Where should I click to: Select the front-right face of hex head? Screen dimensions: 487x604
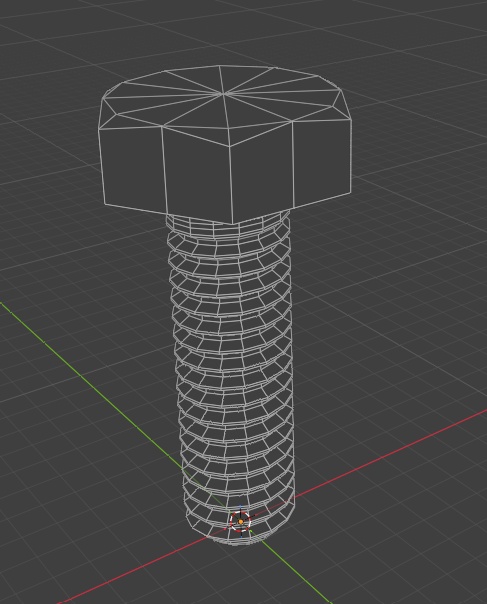(x=262, y=169)
